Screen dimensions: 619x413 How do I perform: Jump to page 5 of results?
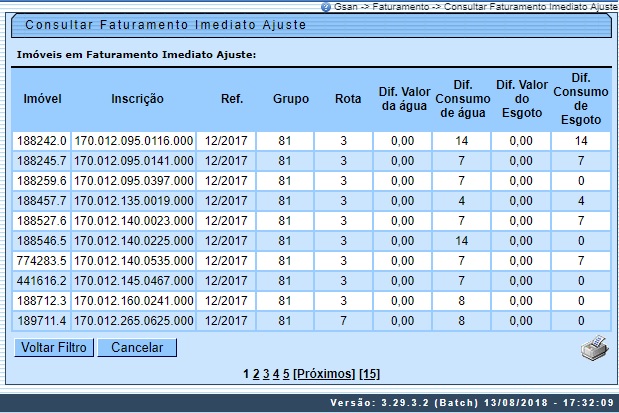pos(286,374)
